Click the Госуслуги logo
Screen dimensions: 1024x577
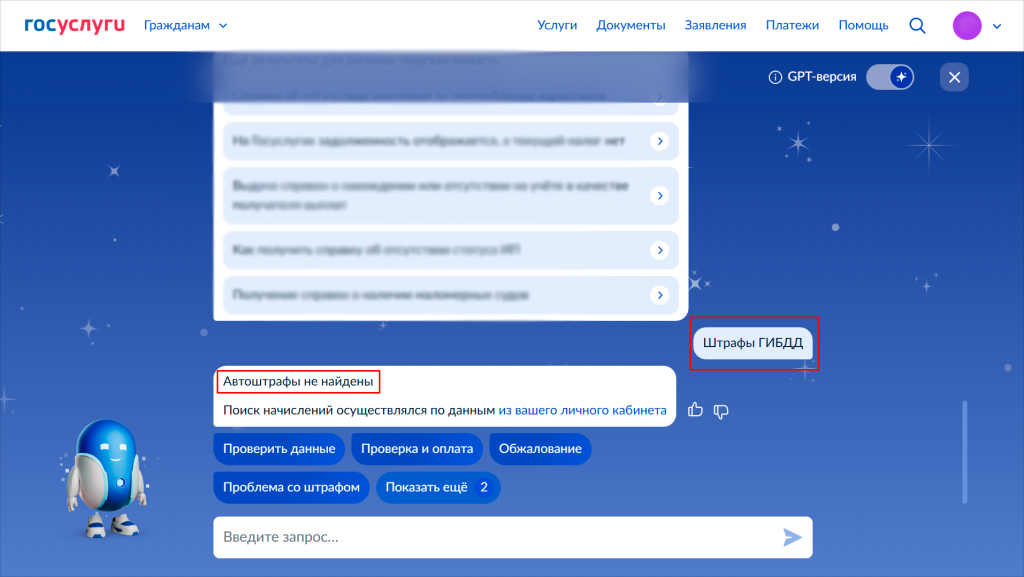[74, 25]
